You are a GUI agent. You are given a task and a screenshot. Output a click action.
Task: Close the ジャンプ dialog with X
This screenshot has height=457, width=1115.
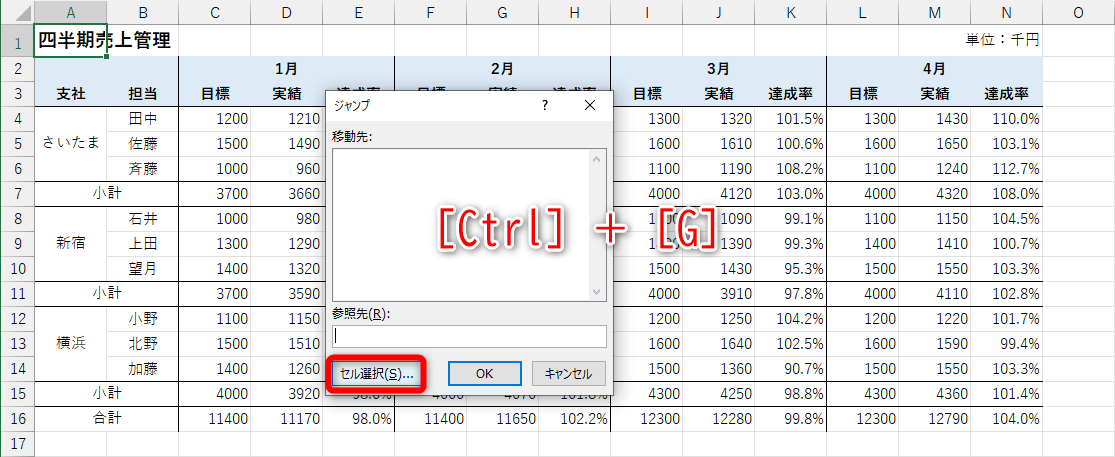pyautogui.click(x=589, y=105)
